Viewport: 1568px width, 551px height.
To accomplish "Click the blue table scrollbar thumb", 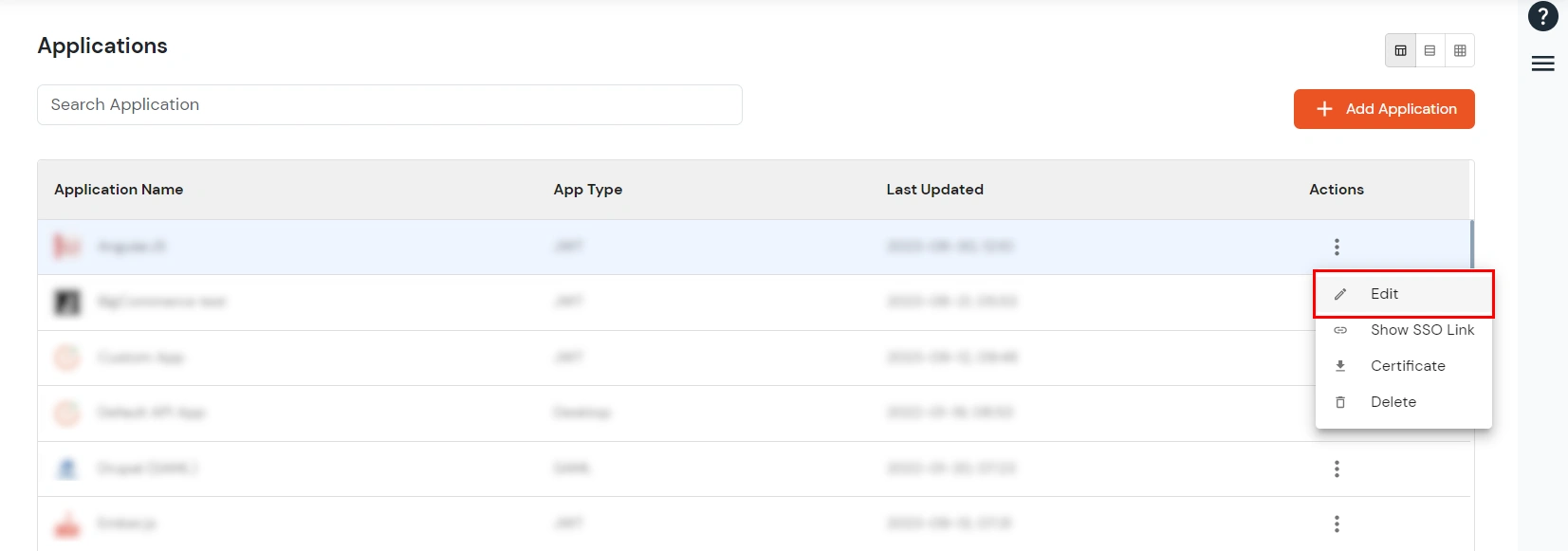I will [x=1472, y=245].
